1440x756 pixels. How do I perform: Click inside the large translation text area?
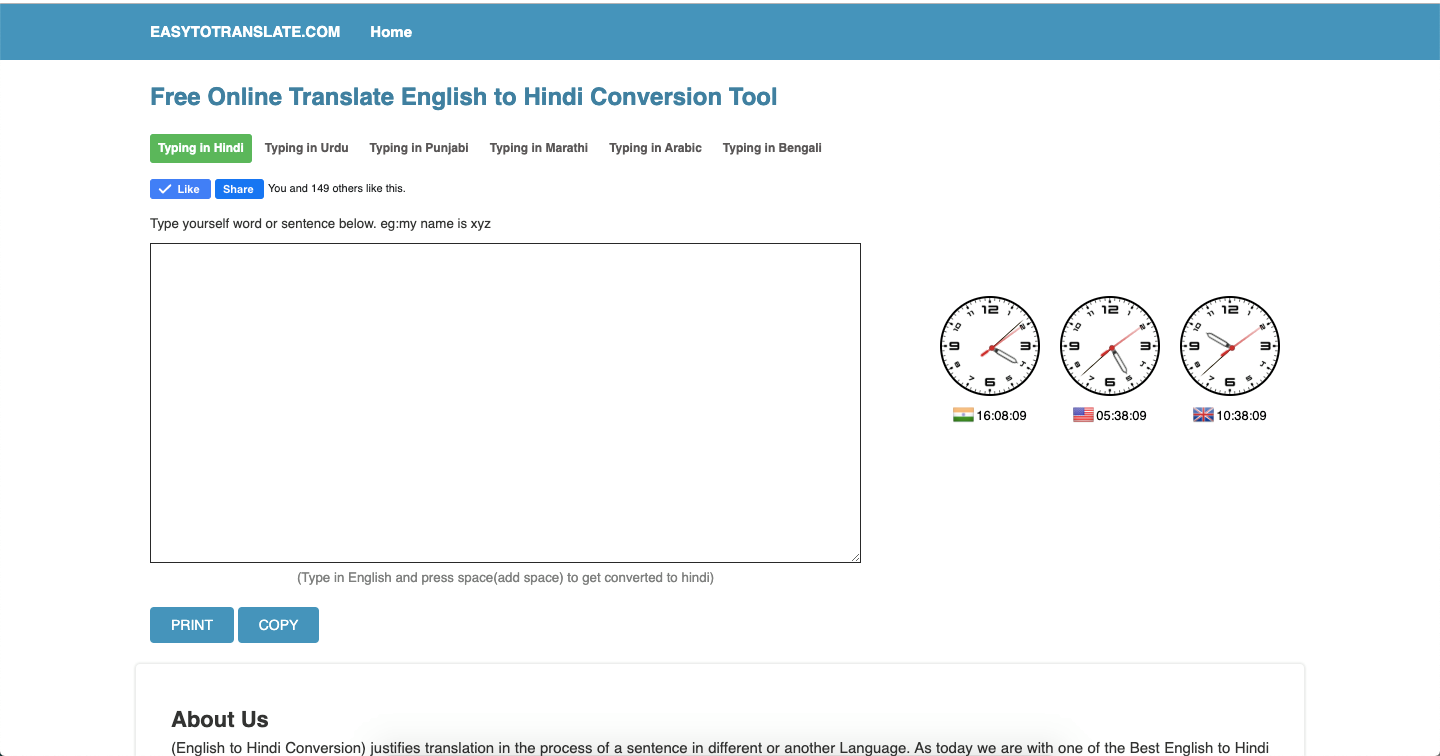[505, 403]
